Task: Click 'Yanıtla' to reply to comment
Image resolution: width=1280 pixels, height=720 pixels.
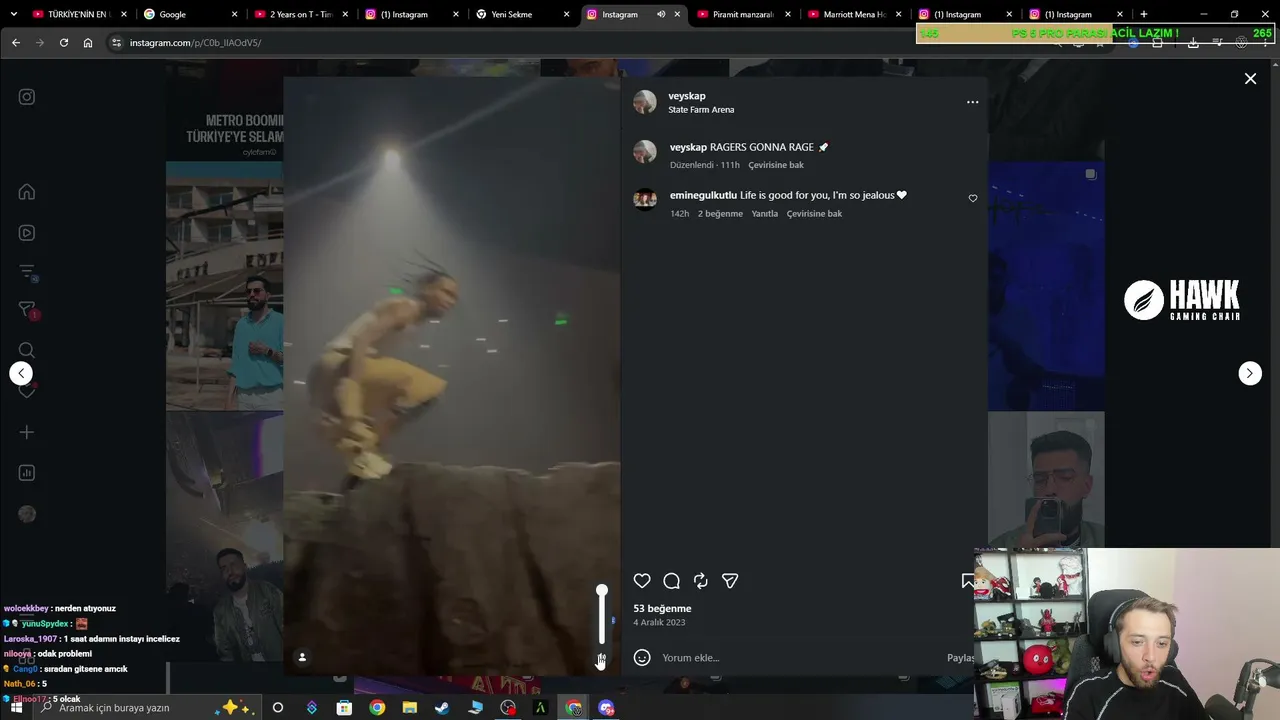Action: tap(765, 214)
